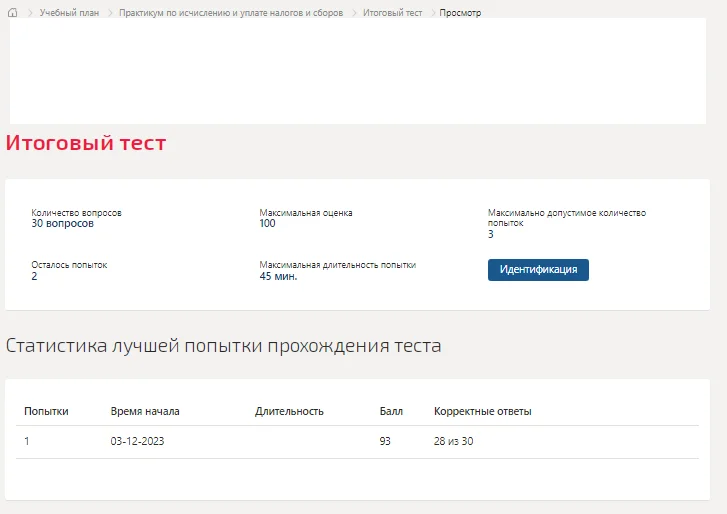Click the 28 из 30 correct answers cell

453,441
